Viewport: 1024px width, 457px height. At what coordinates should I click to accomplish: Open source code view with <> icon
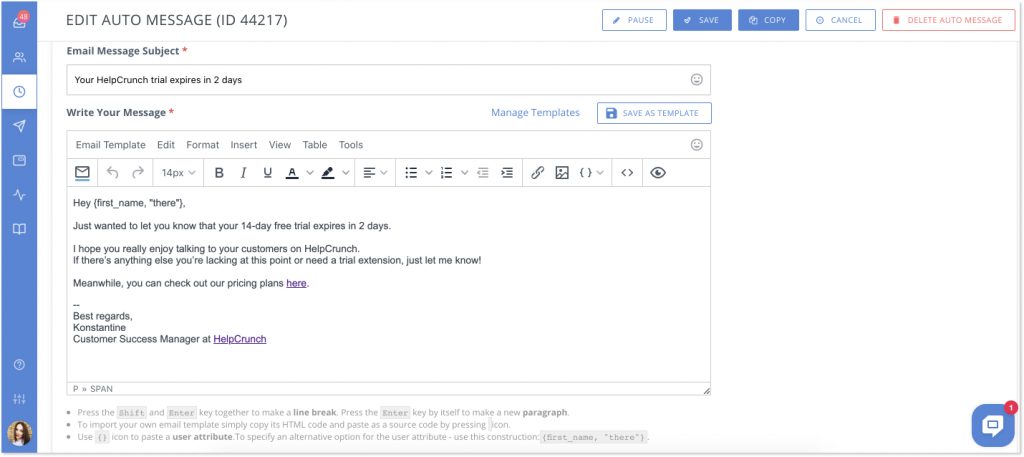tap(627, 173)
